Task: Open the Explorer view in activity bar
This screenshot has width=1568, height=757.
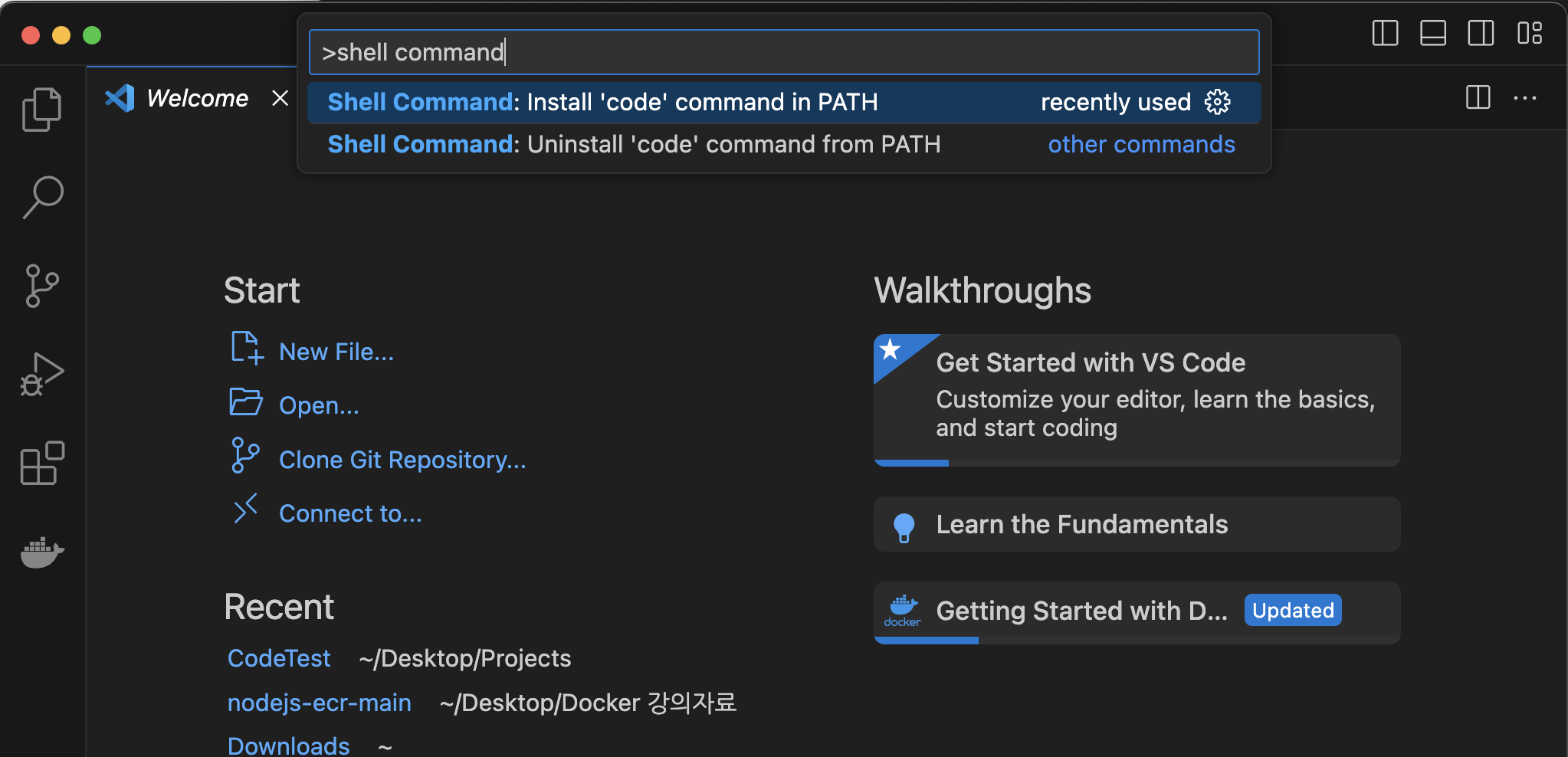Action: [42, 110]
